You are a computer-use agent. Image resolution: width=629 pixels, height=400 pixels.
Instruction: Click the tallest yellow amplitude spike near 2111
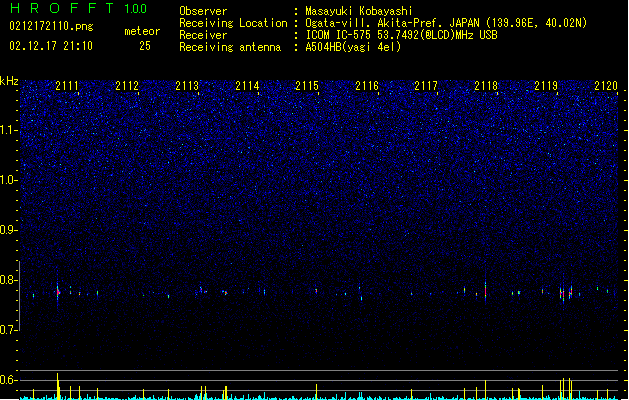[58, 386]
